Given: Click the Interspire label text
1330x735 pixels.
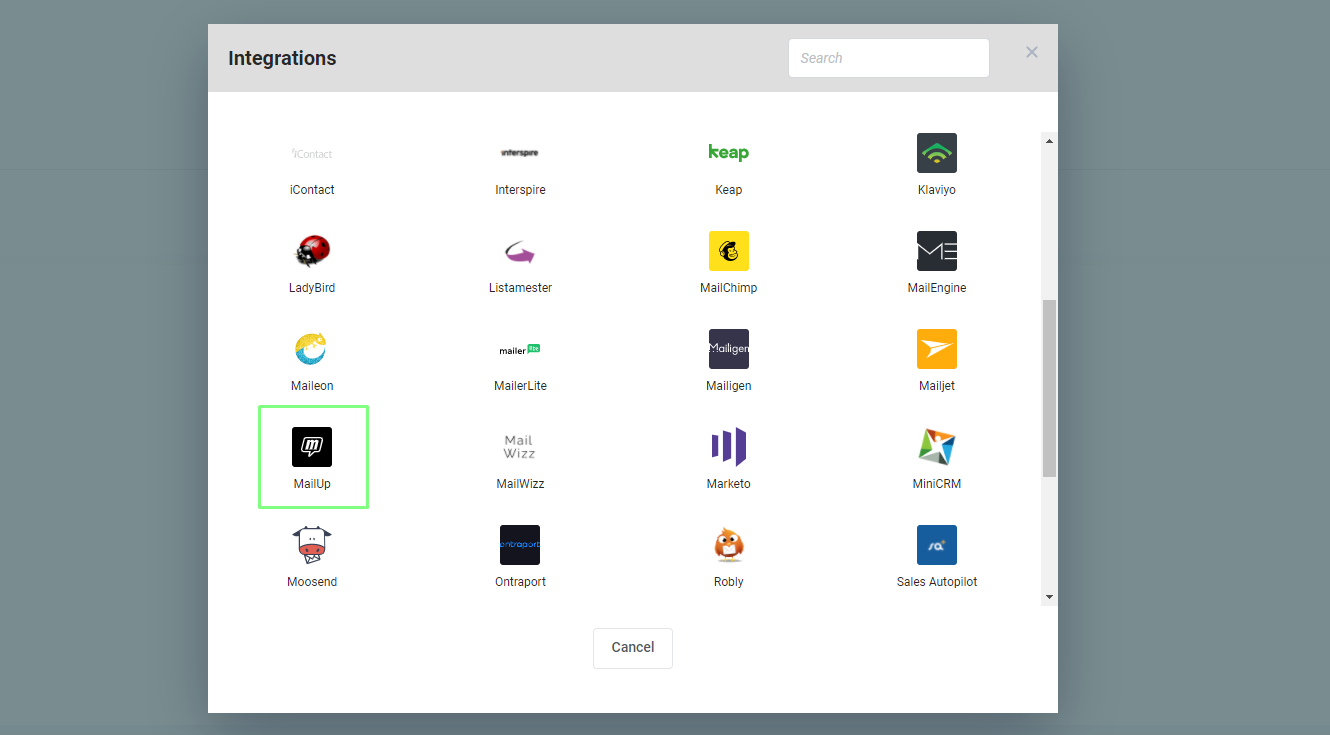Looking at the screenshot, I should coord(520,190).
